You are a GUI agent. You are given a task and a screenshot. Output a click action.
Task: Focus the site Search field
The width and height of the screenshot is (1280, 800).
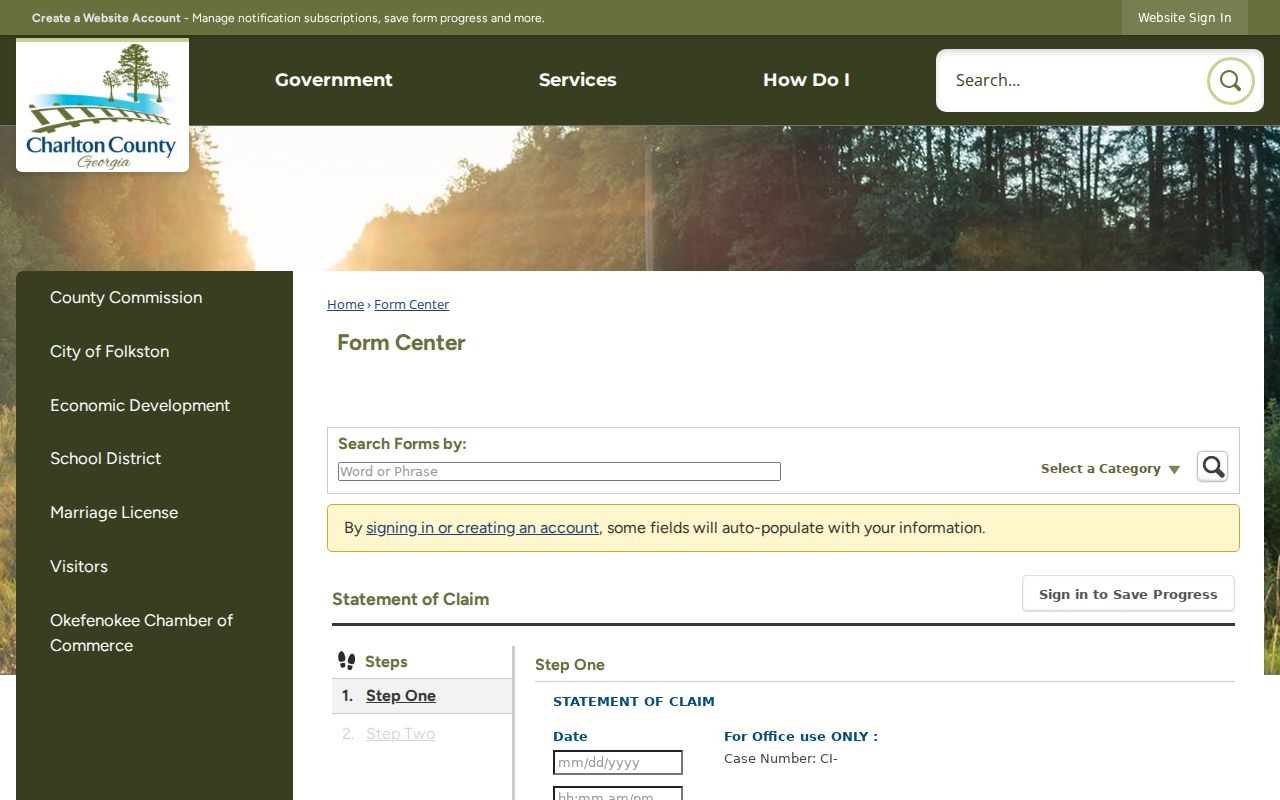pyautogui.click(x=1070, y=81)
